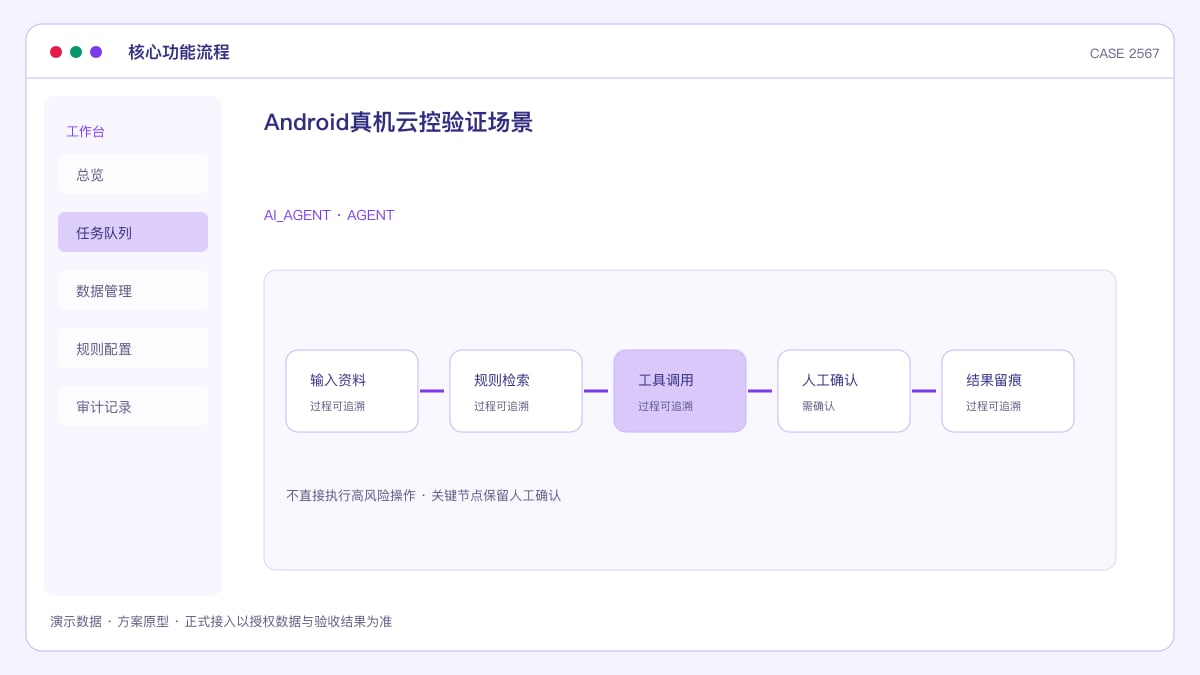Click the purple window dot
1200x675 pixels.
click(x=96, y=52)
